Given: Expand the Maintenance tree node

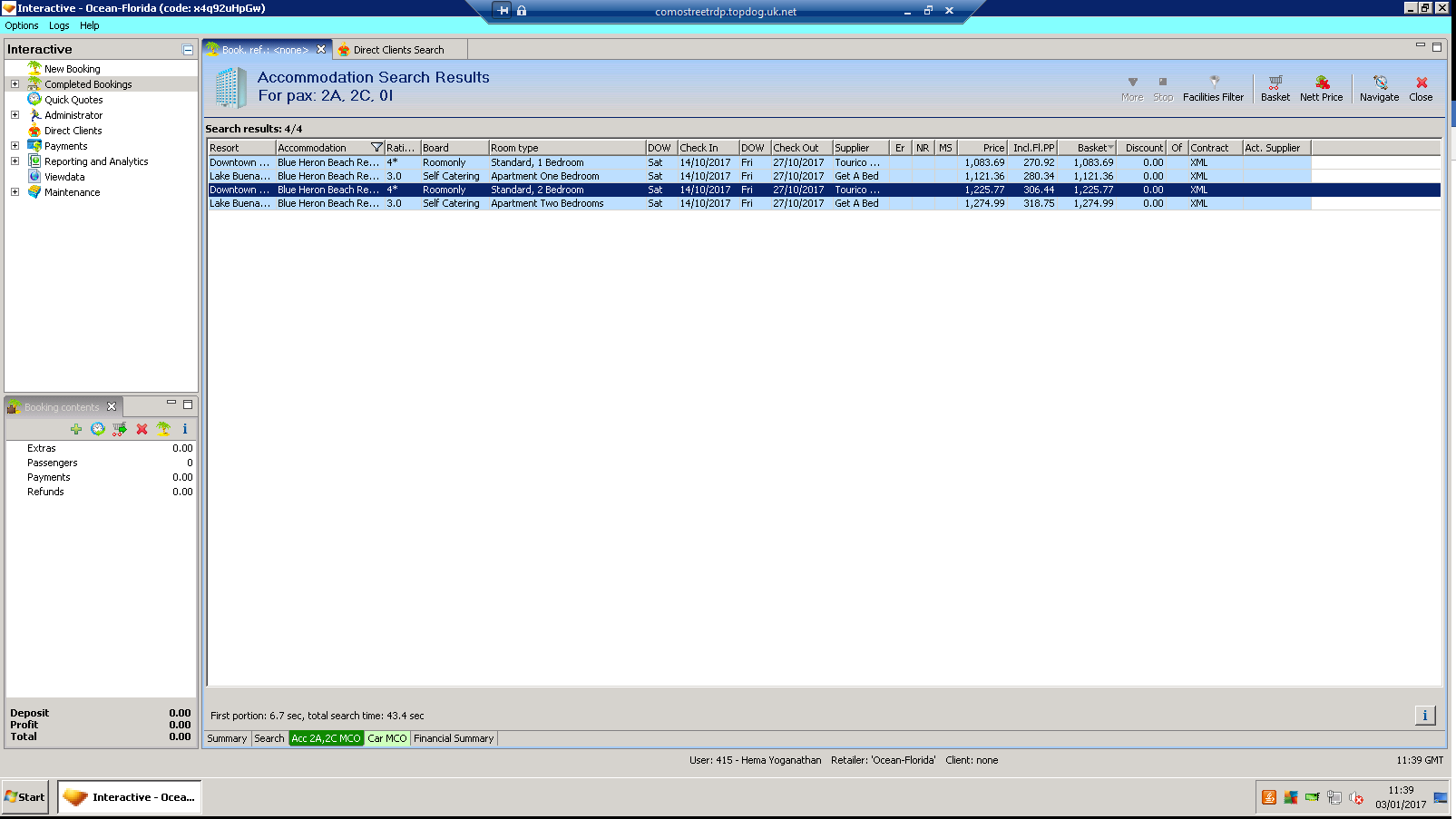Looking at the screenshot, I should [15, 192].
